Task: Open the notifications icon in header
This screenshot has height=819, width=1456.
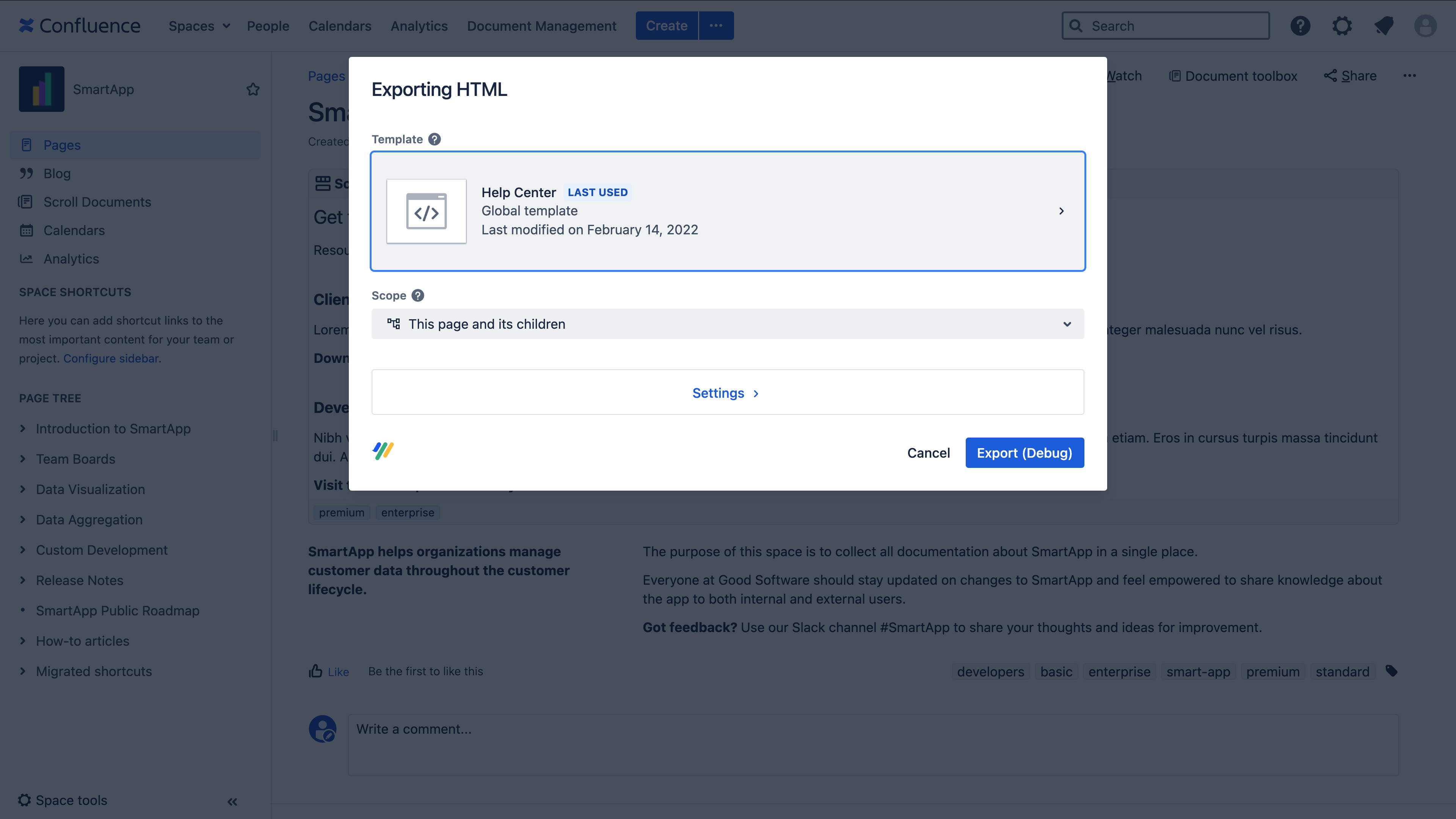Action: pos(1384,26)
